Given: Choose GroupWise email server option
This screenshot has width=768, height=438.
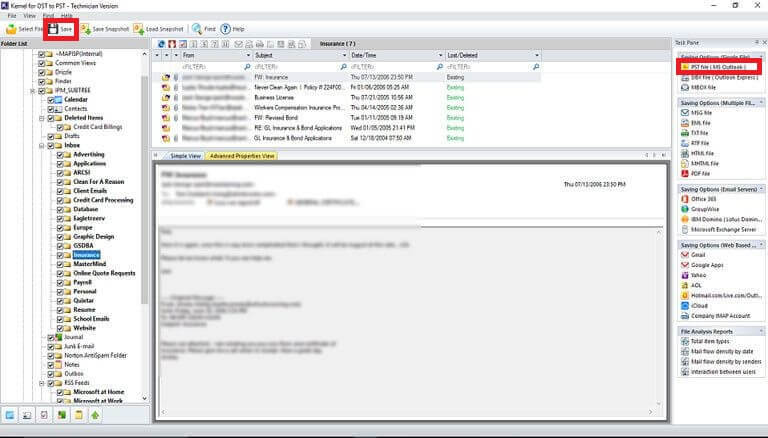Looking at the screenshot, I should [x=700, y=209].
